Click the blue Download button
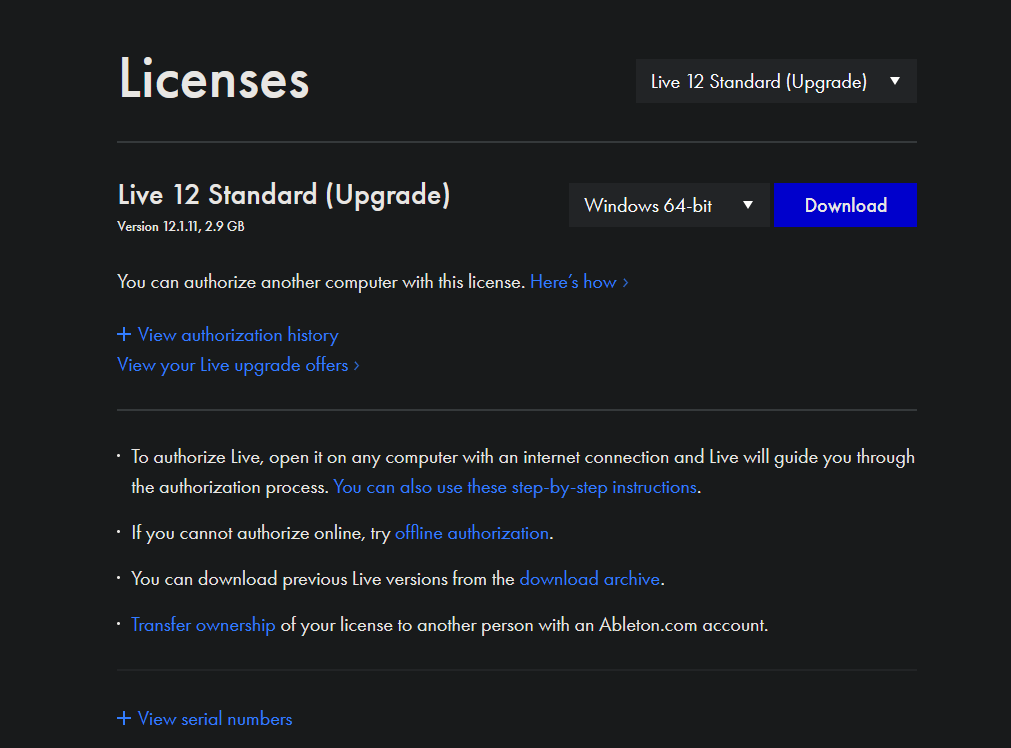 [x=845, y=205]
